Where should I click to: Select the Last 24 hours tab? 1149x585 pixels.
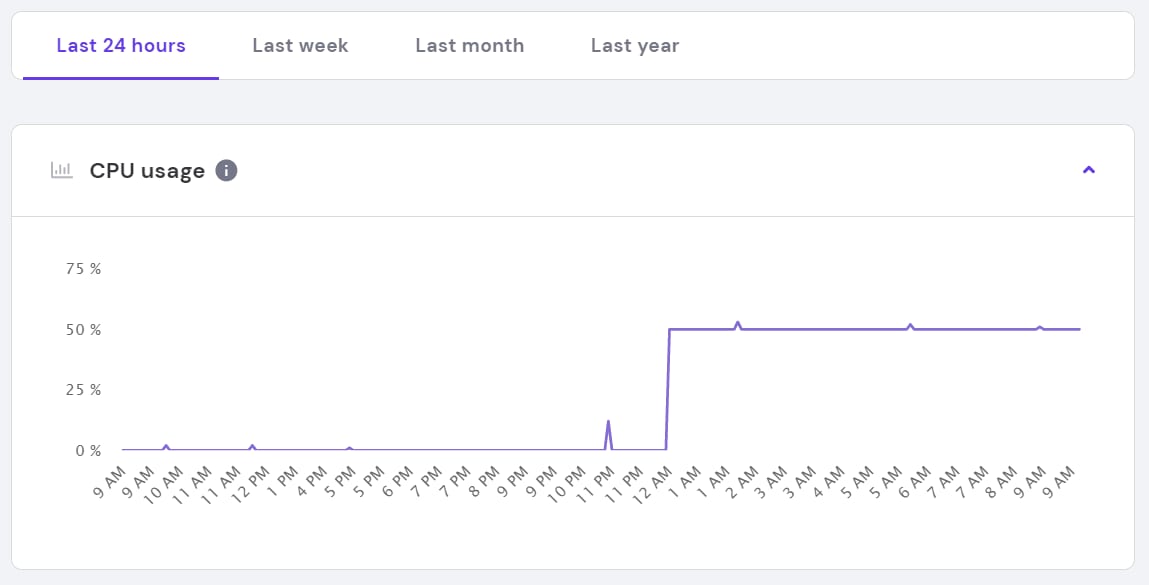[x=121, y=45]
